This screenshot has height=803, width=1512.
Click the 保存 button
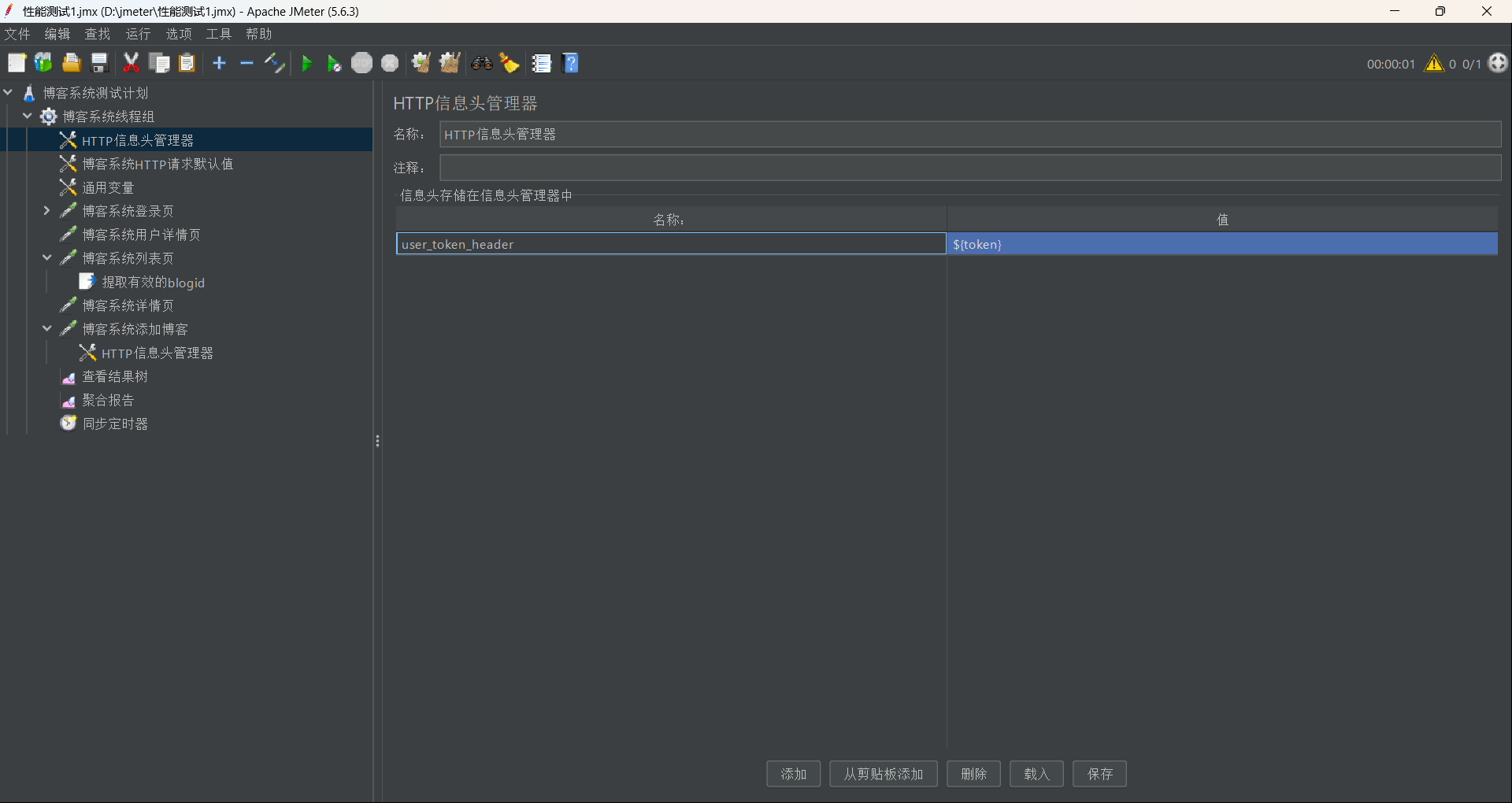(x=1099, y=774)
